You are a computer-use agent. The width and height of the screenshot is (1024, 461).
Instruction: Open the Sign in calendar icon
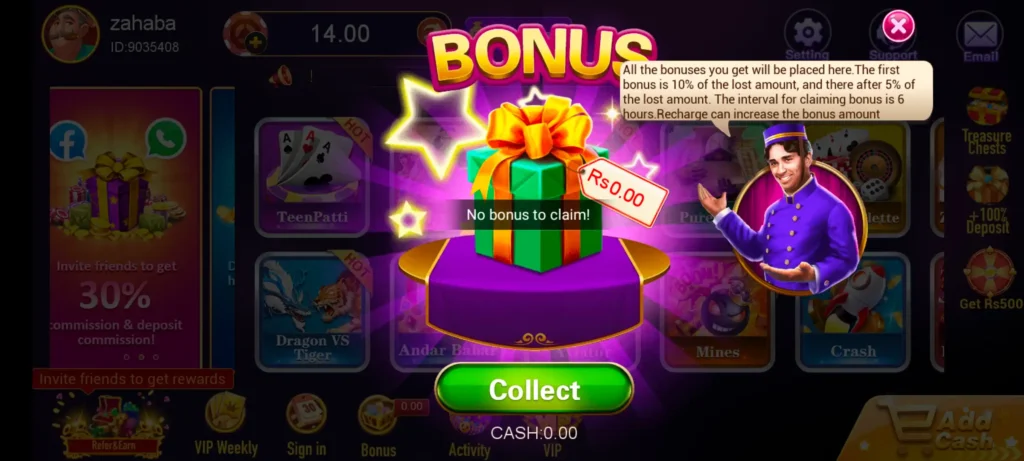pyautogui.click(x=306, y=424)
